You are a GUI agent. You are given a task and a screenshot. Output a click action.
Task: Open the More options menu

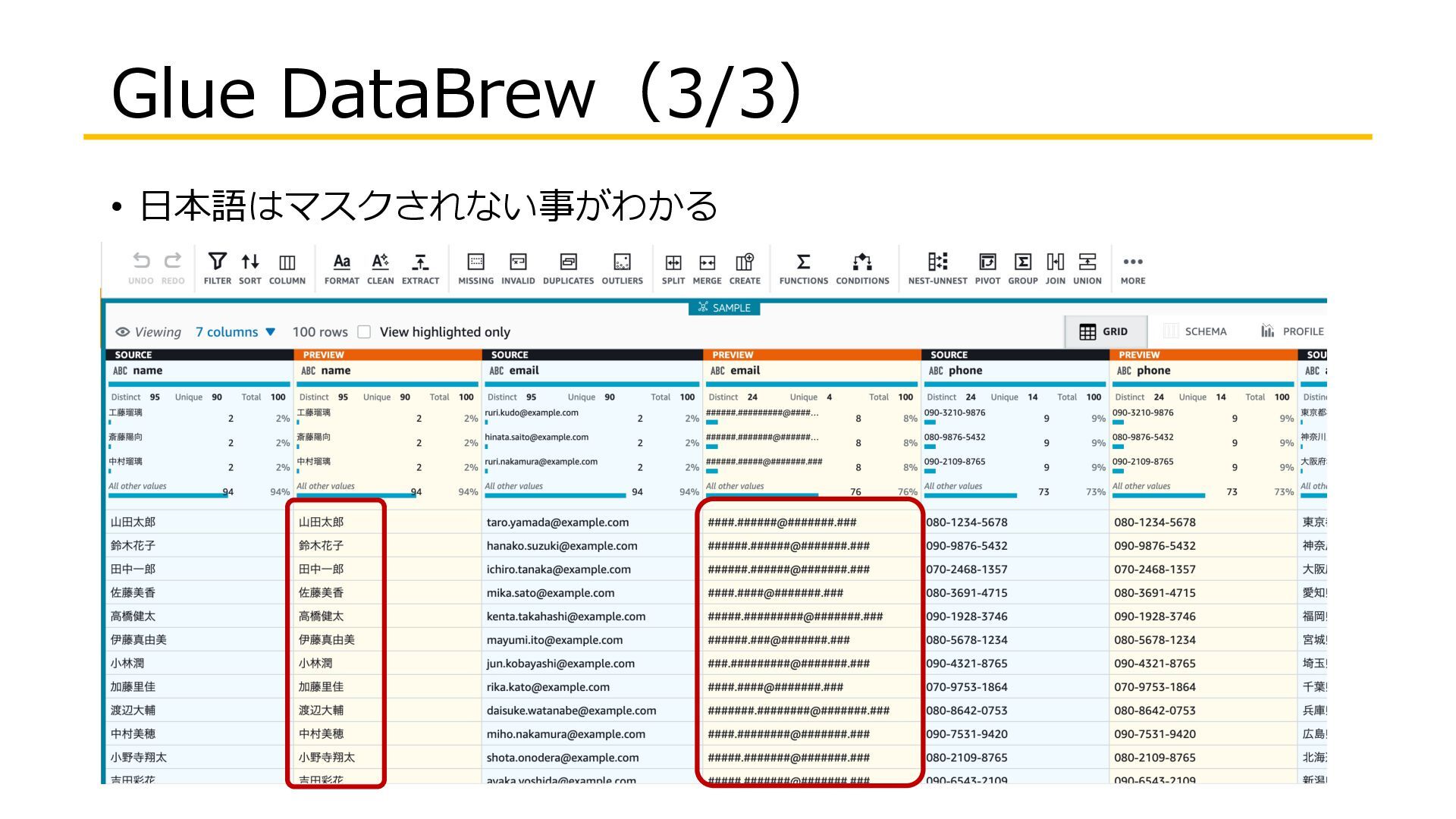tap(1132, 262)
